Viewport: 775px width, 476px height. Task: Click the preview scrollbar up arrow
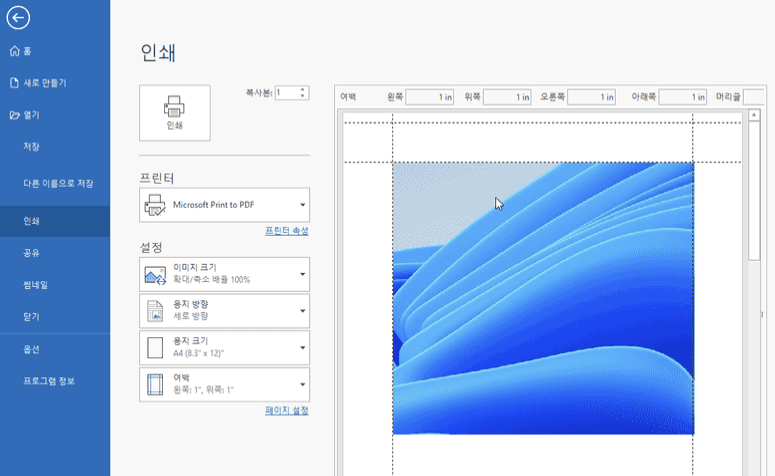point(754,116)
